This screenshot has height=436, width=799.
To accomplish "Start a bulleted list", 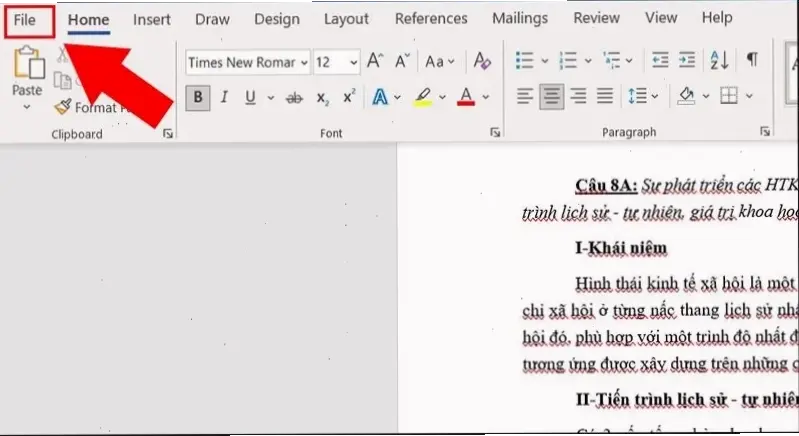I will pos(524,60).
